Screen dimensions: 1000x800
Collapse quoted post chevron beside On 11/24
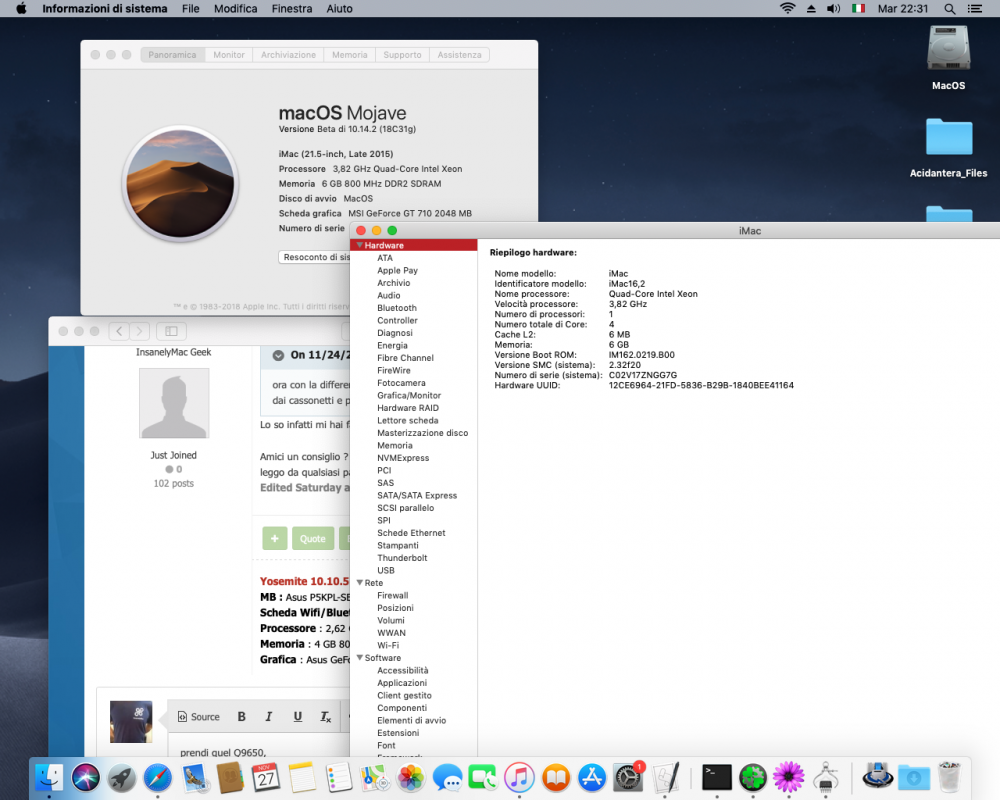(278, 355)
